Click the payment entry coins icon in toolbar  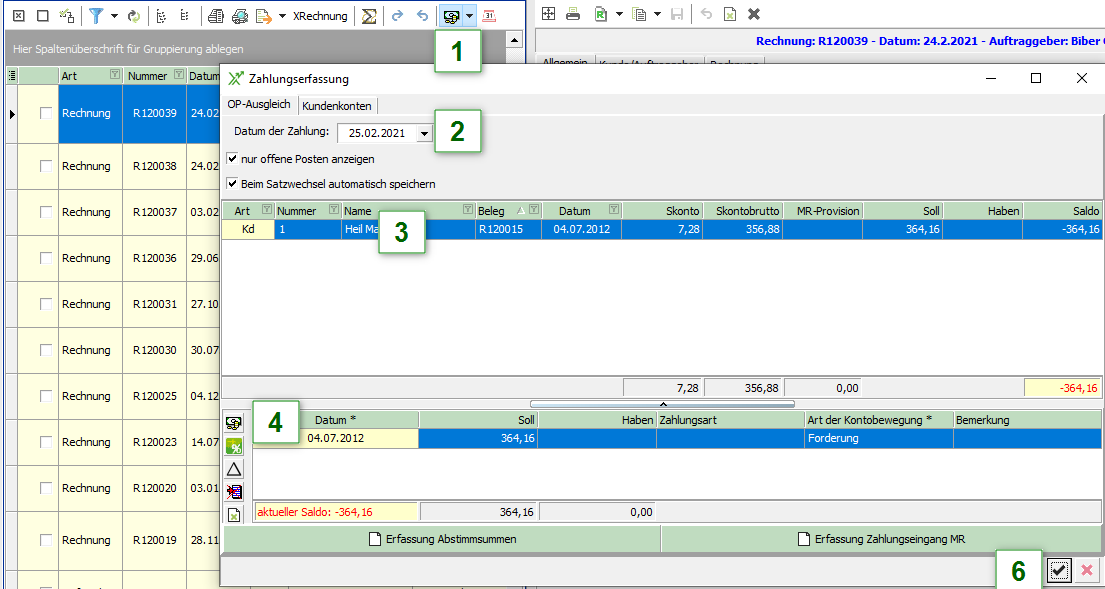click(x=451, y=16)
